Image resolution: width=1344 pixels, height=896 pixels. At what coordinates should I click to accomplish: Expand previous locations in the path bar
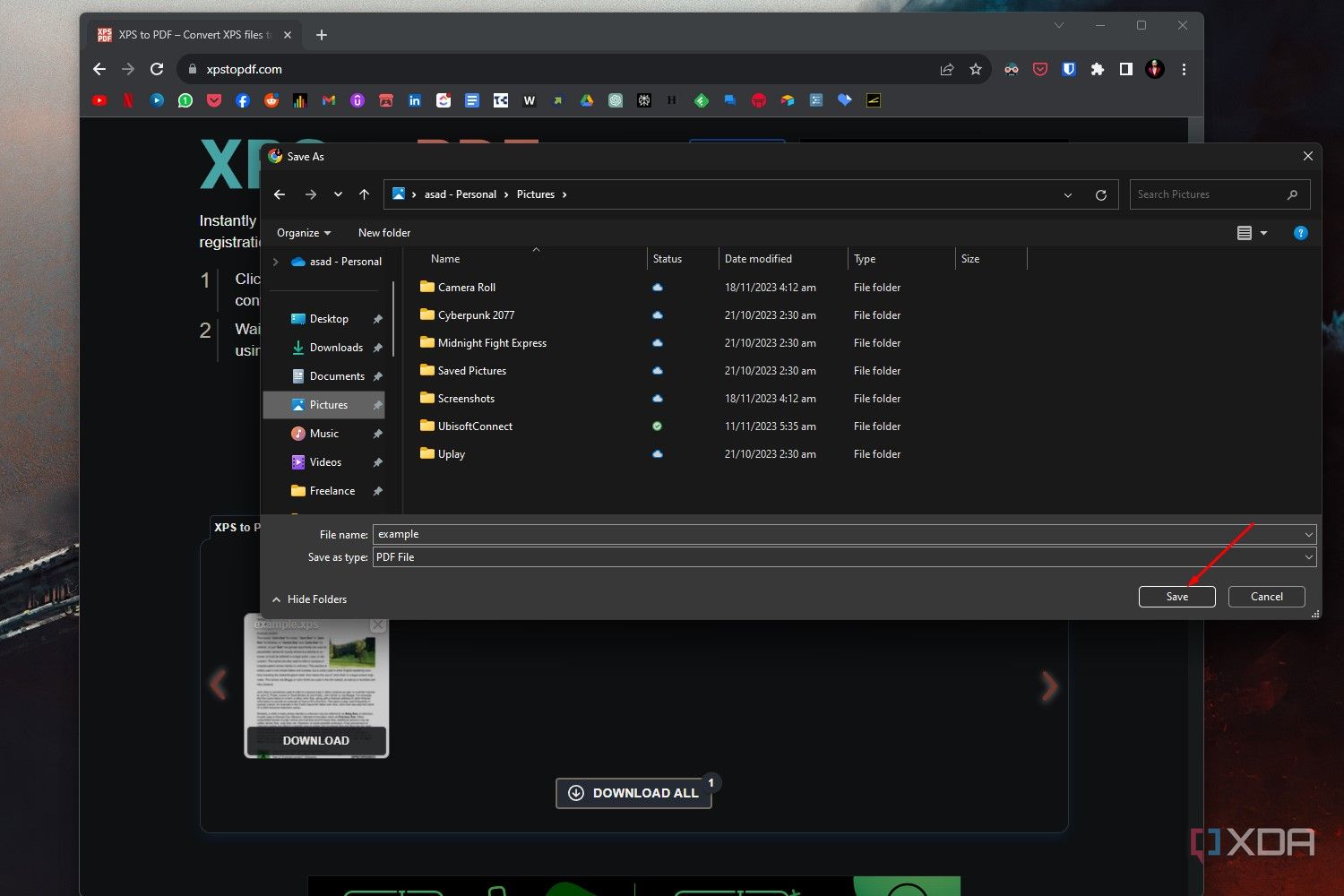1068,194
